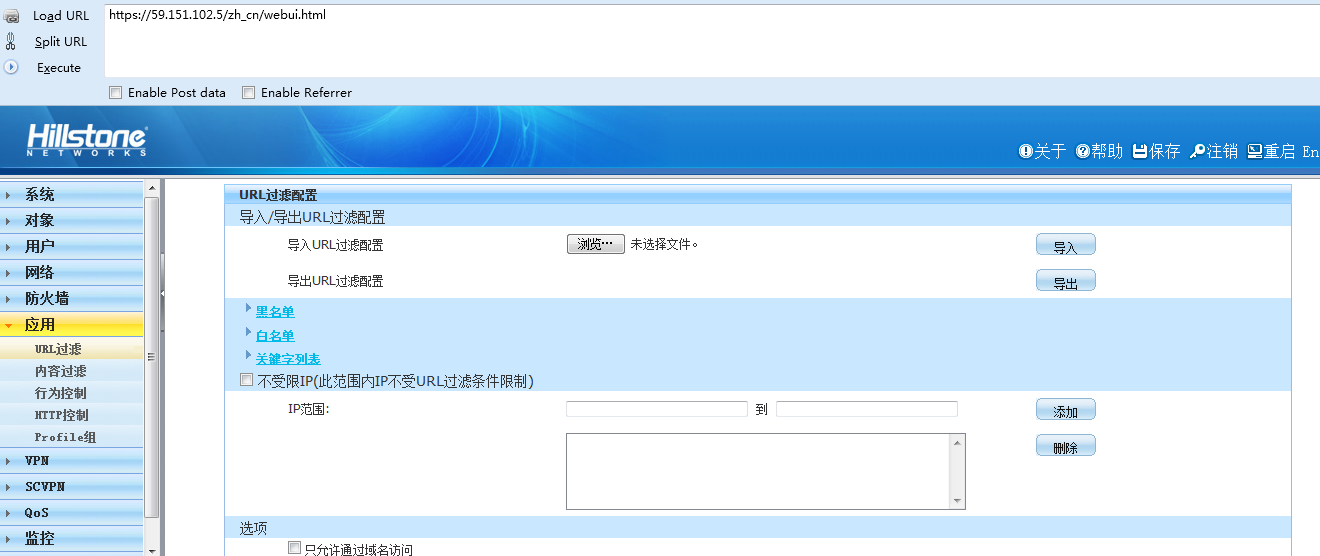Screen dimensions: 1320x556
Task: Click the 保存 floppy disk icon
Action: click(1140, 151)
